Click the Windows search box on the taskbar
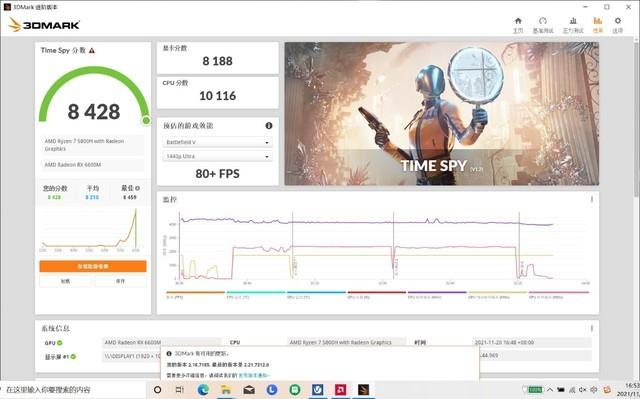The width and height of the screenshot is (640, 399). 73,390
